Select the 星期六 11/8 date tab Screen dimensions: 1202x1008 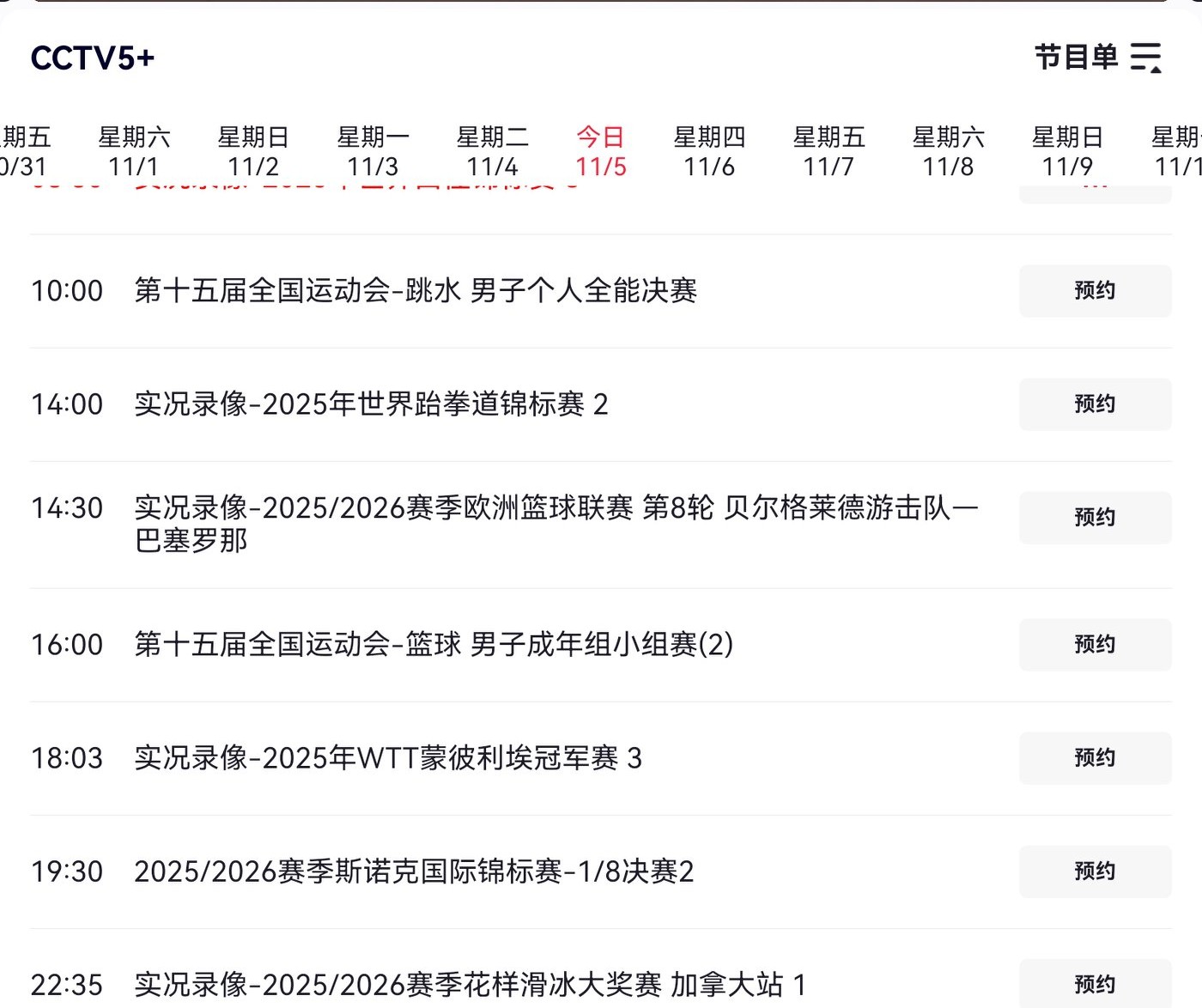click(948, 151)
